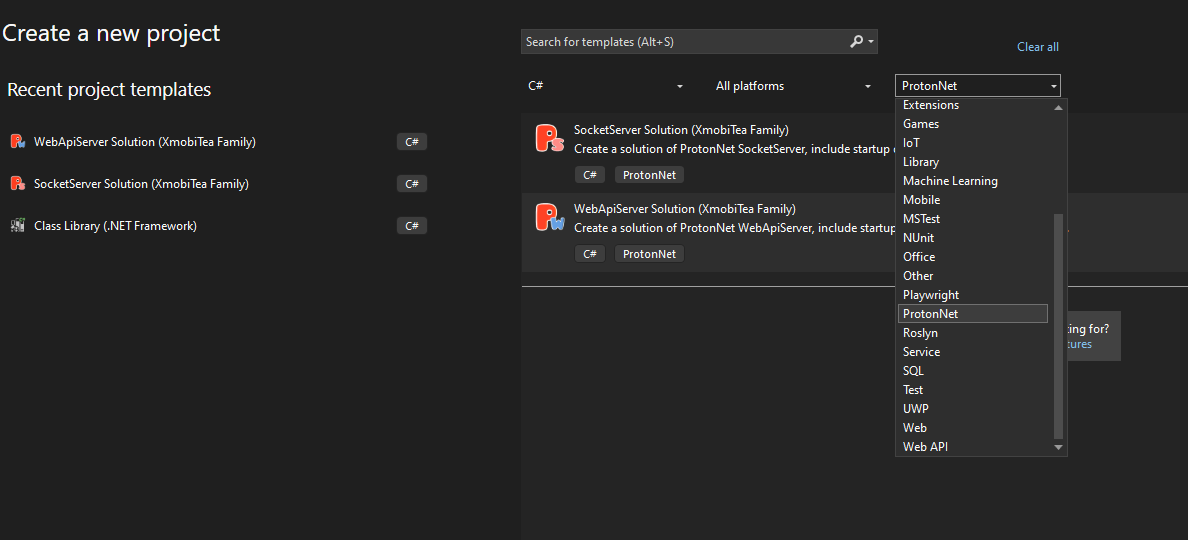Click the SocketServer Solution description text
The width and height of the screenshot is (1188, 540).
pyautogui.click(x=734, y=148)
